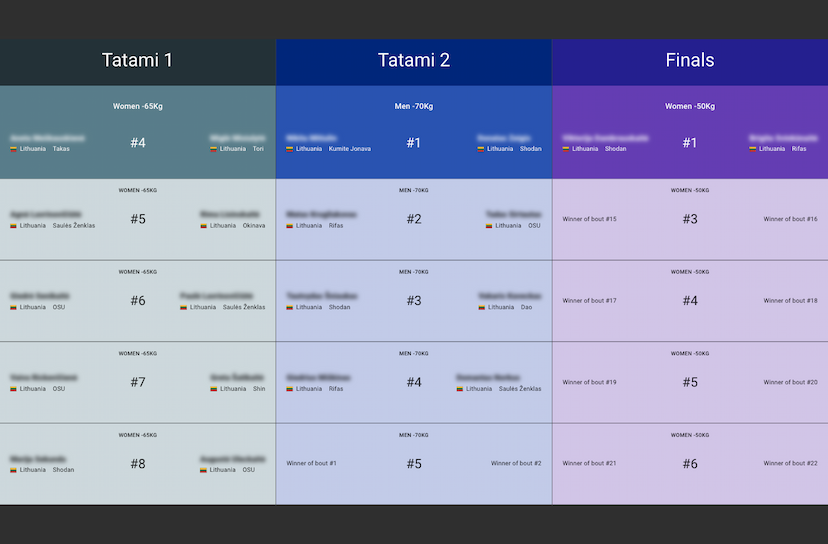The width and height of the screenshot is (828, 544).
Task: Open "Winner of bout #15" placeholder
Action: pos(589,219)
